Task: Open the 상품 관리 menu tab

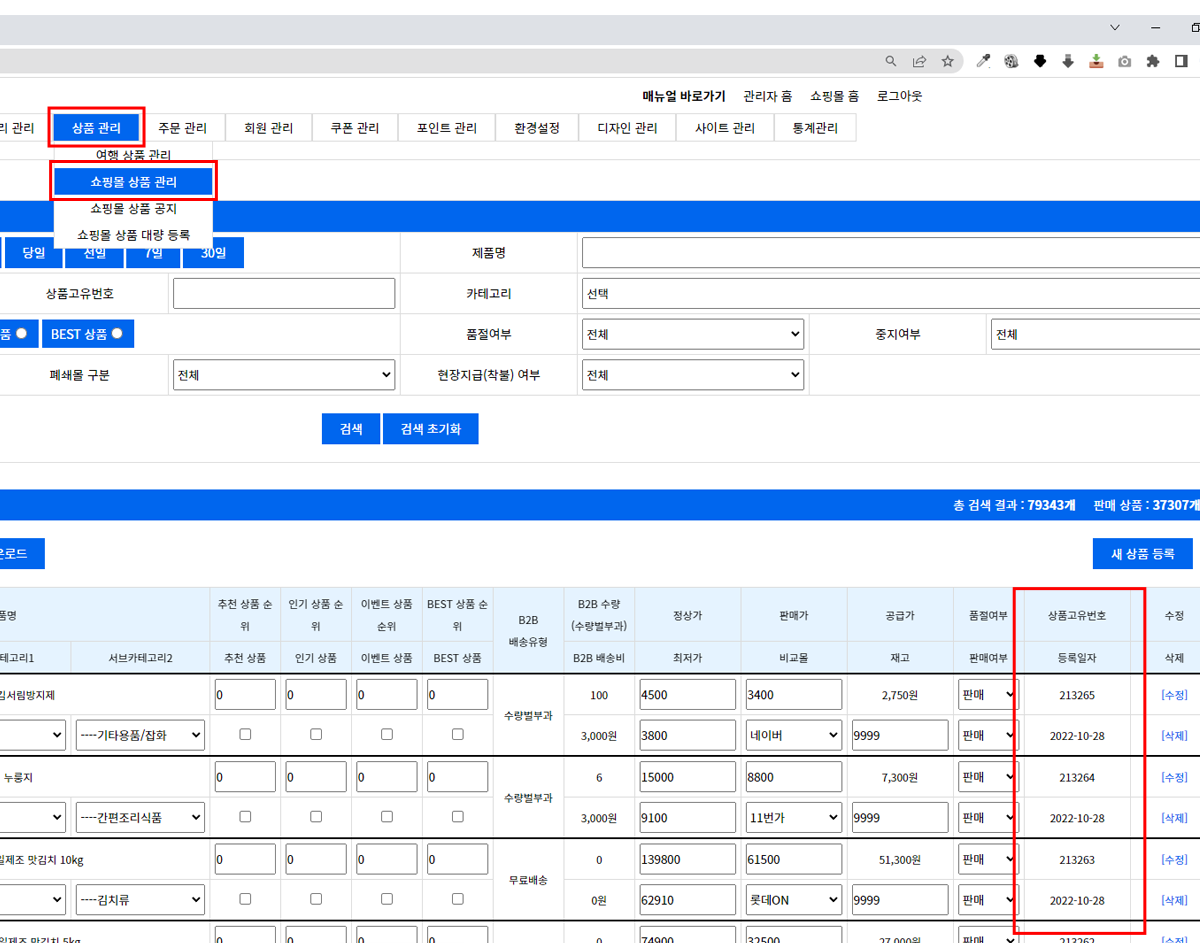Action: (96, 128)
